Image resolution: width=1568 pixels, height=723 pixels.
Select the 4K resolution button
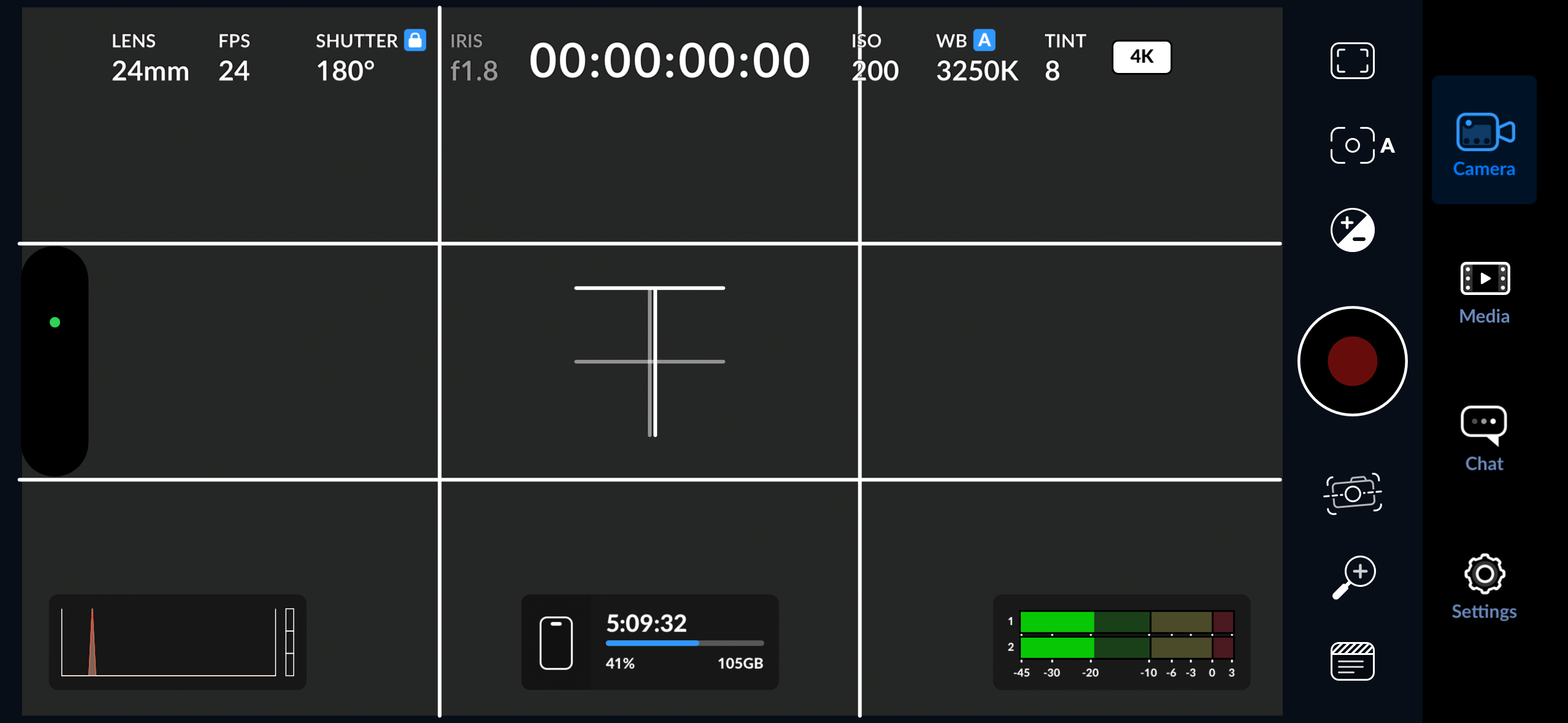(x=1141, y=57)
